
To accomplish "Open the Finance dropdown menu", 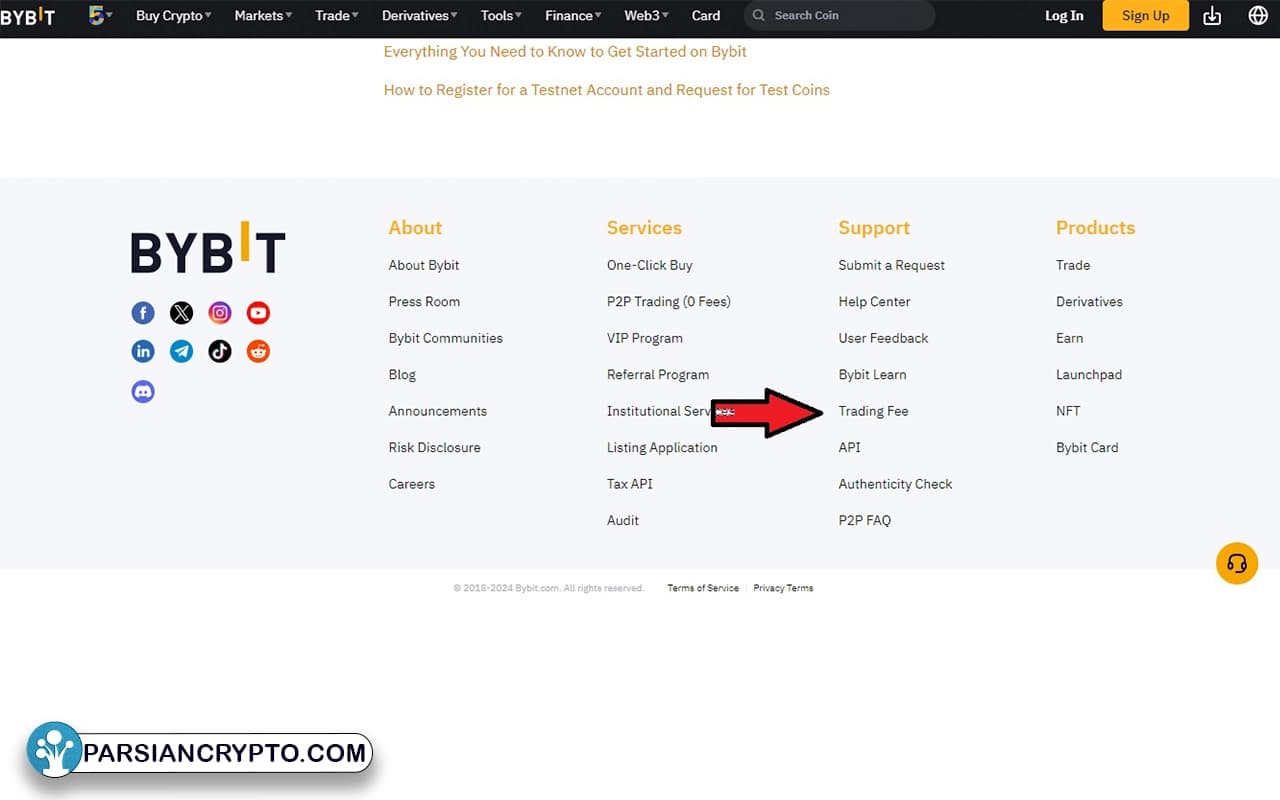I will 573,16.
